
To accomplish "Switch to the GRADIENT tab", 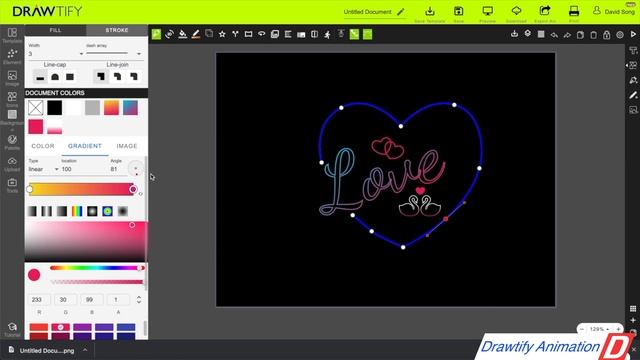I will tap(85, 146).
